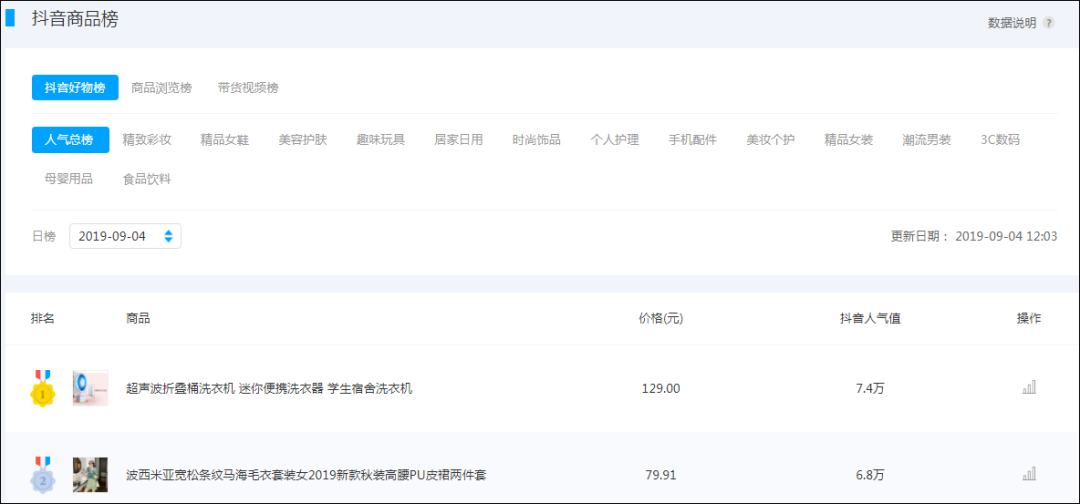Image resolution: width=1080 pixels, height=504 pixels.
Task: Choose the 潮流男装 category
Action: [926, 140]
